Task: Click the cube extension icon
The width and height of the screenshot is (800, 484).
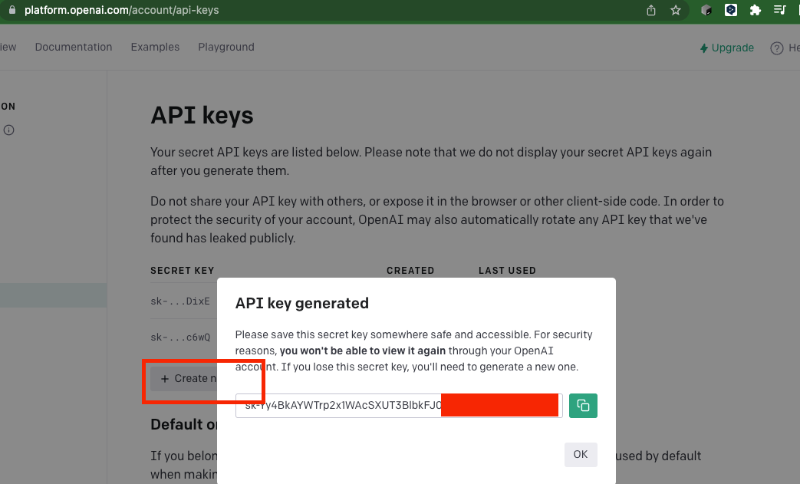Action: (706, 10)
